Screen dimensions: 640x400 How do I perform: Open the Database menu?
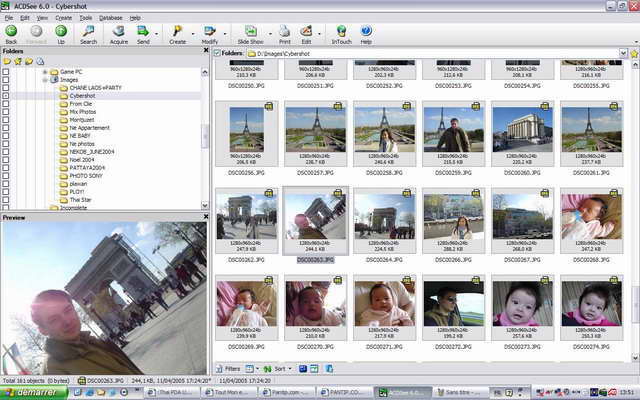tap(111, 18)
